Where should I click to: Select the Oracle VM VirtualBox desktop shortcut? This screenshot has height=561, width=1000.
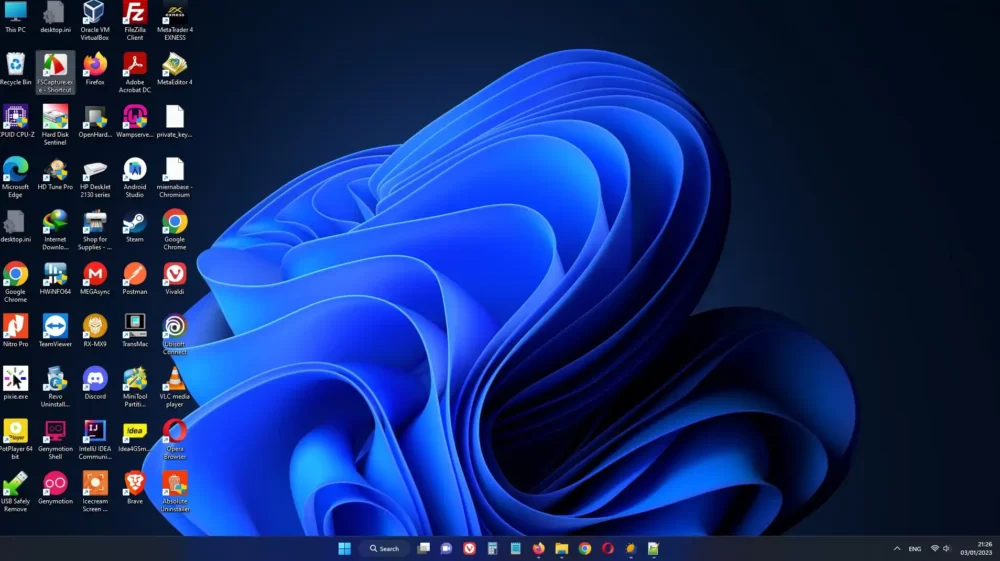tap(94, 21)
